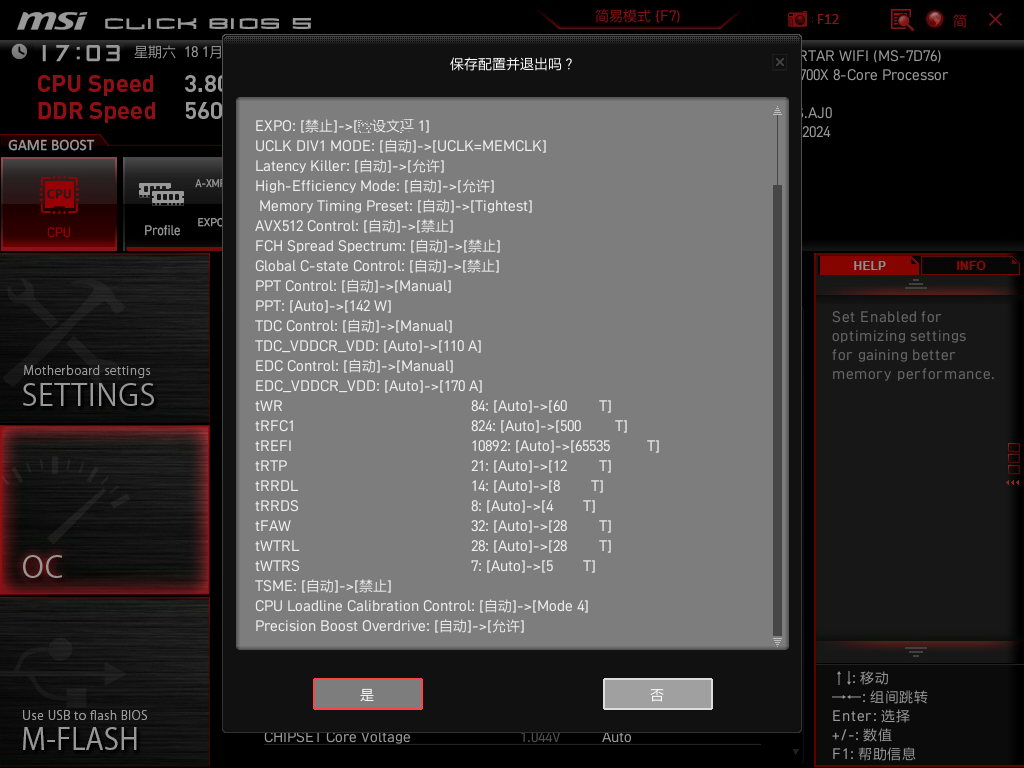Click the tFAW timing line
The image size is (1024, 768).
coord(433,526)
